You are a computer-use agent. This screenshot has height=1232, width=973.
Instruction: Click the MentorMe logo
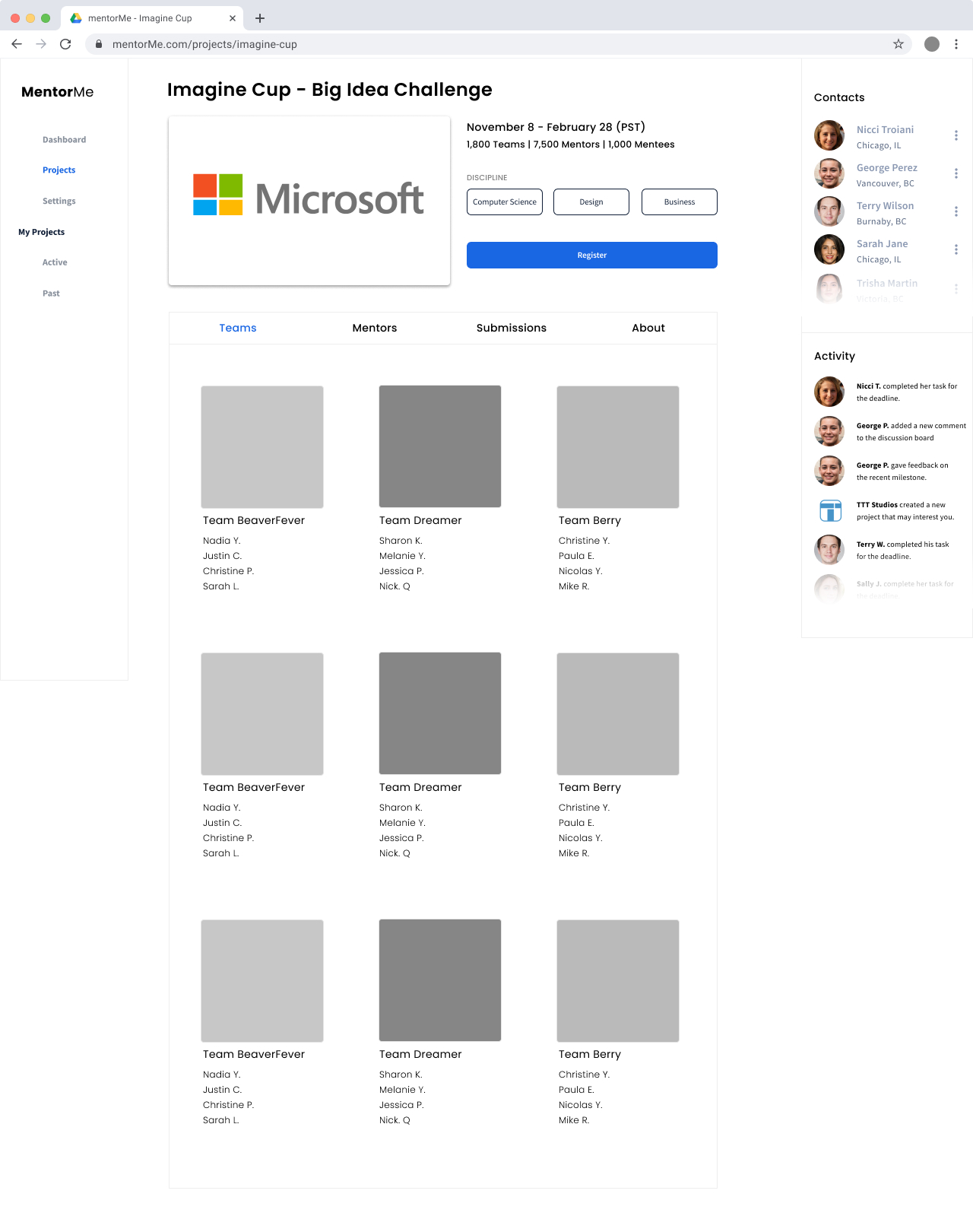pos(58,92)
